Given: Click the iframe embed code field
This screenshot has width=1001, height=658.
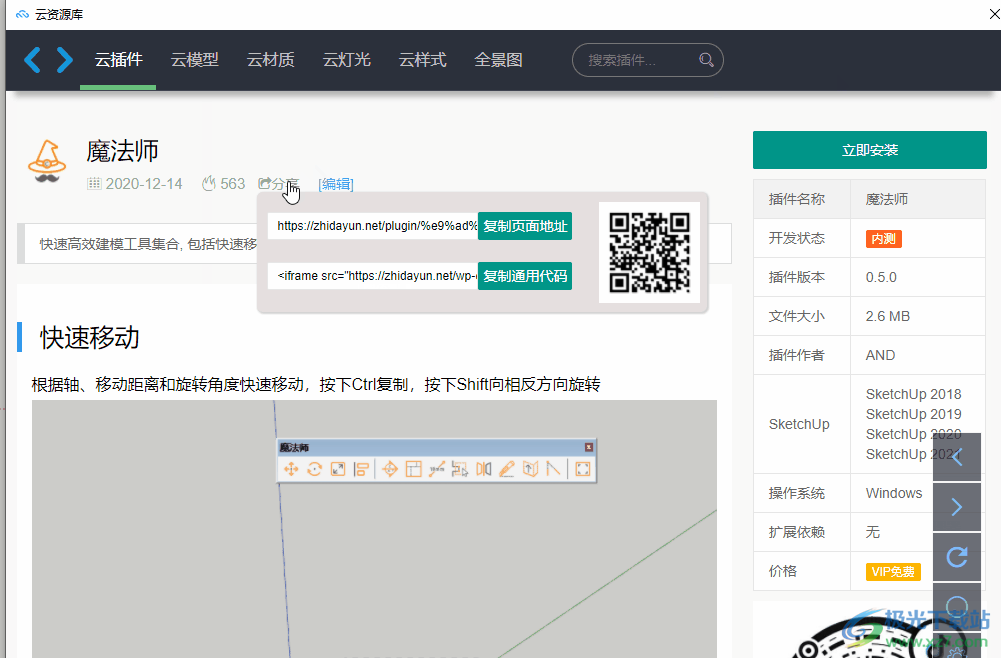Looking at the screenshot, I should 373,276.
